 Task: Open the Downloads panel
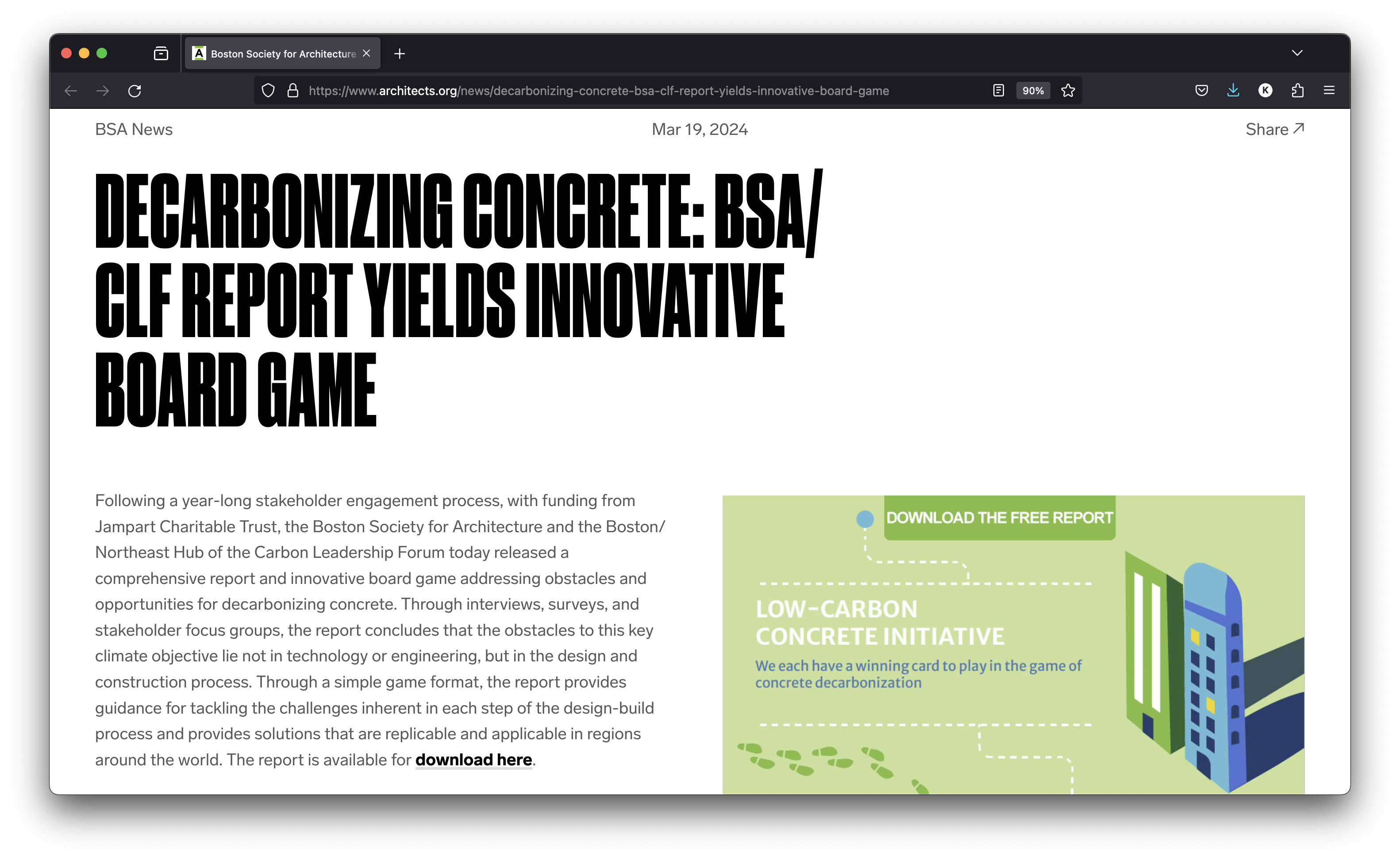click(1233, 91)
